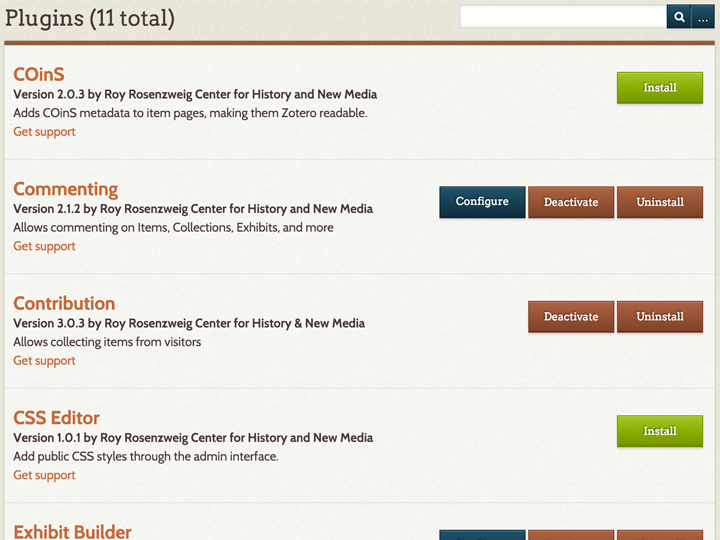Get support for the COinS plugin
Screen dimensions: 720x540
click(45, 132)
